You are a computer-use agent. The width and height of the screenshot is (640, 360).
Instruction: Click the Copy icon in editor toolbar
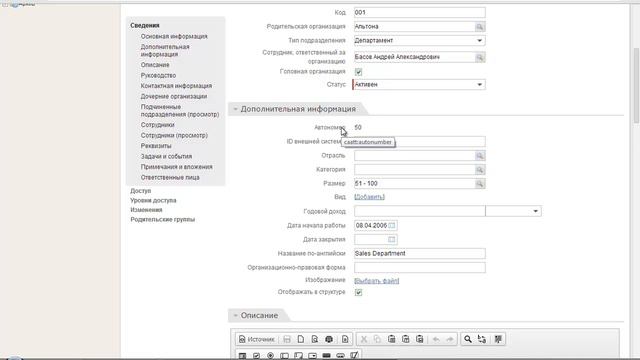tap(378, 339)
